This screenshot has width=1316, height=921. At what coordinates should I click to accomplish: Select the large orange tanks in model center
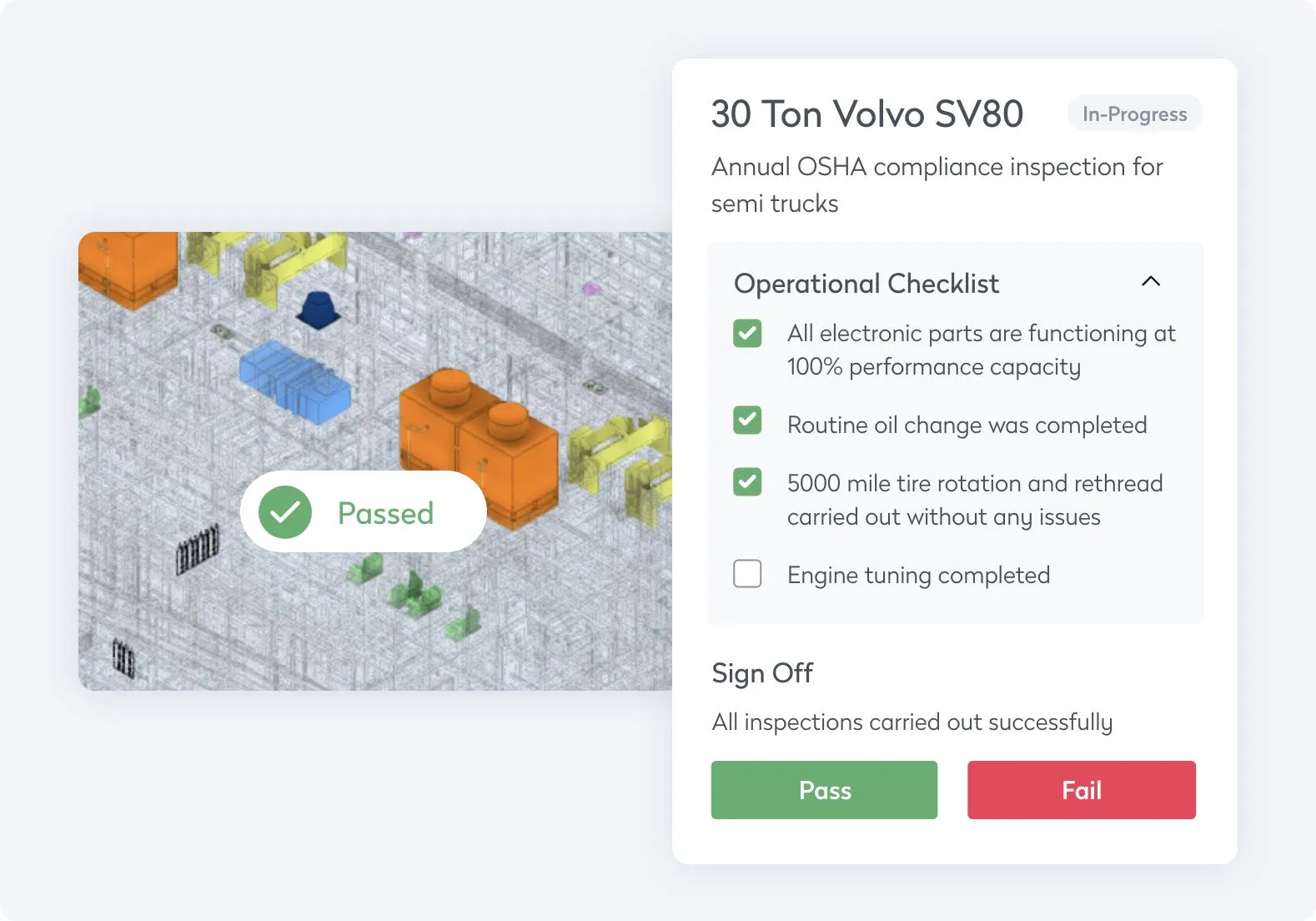click(x=478, y=446)
